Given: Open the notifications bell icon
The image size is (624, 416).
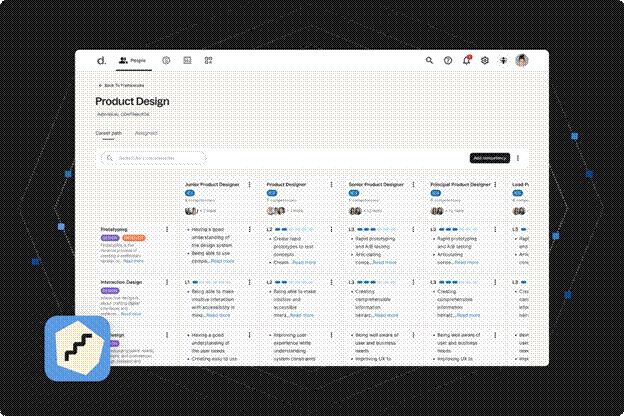Looking at the screenshot, I should (466, 61).
